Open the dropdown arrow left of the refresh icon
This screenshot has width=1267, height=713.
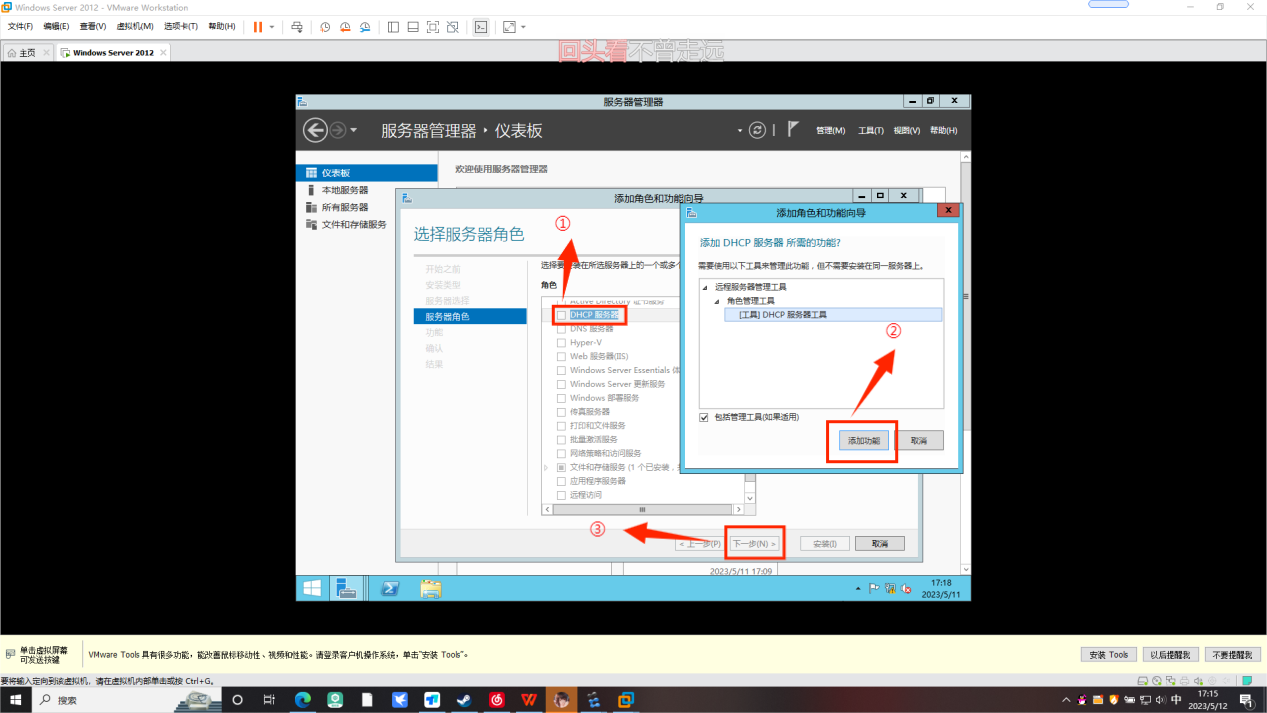740,131
